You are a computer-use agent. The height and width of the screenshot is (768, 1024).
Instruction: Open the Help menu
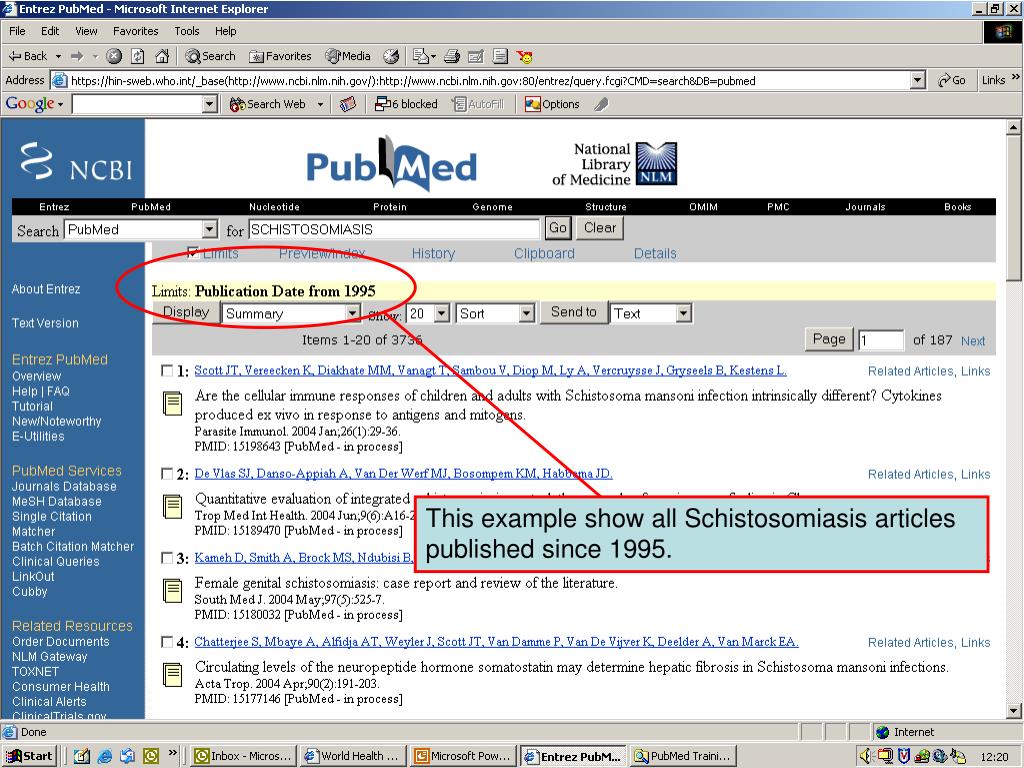click(x=226, y=31)
